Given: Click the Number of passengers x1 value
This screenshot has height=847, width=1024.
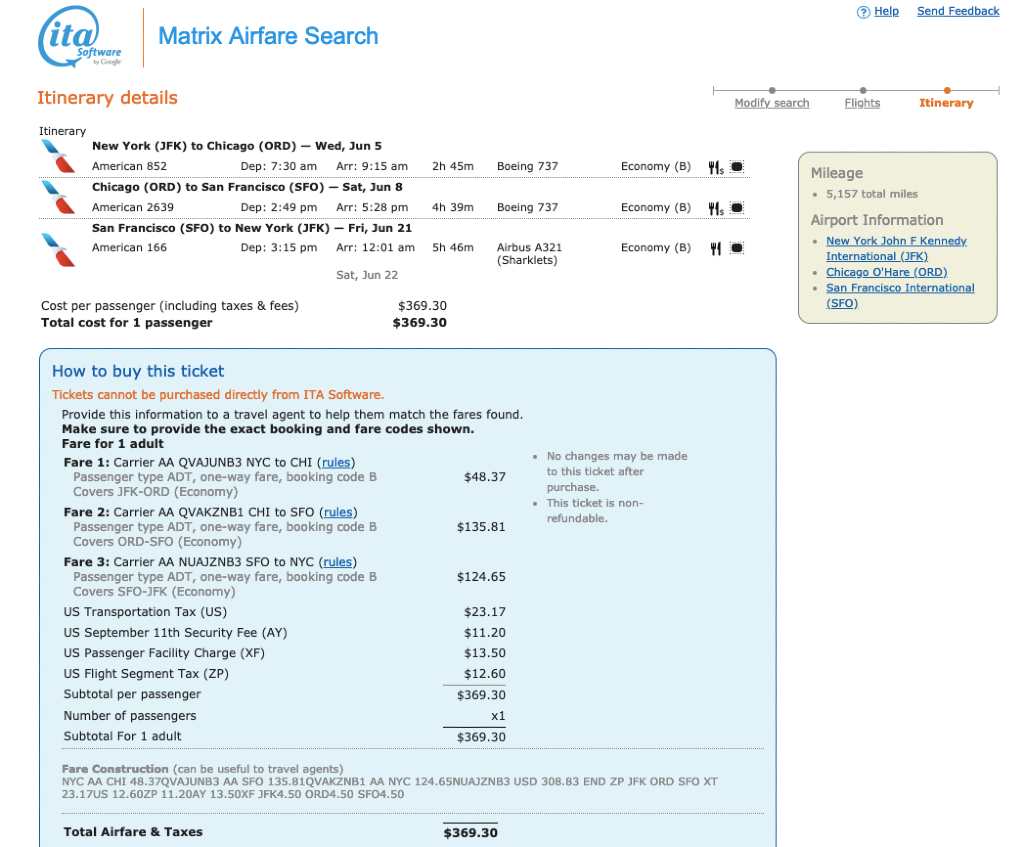Looking at the screenshot, I should [x=498, y=716].
